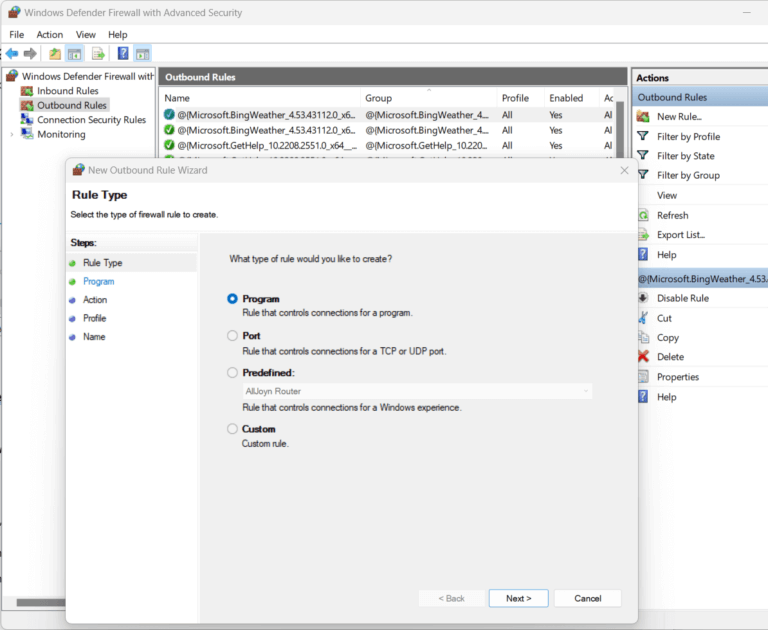Click Filter by State action
Viewport: 768px width, 630px height.
click(x=685, y=156)
